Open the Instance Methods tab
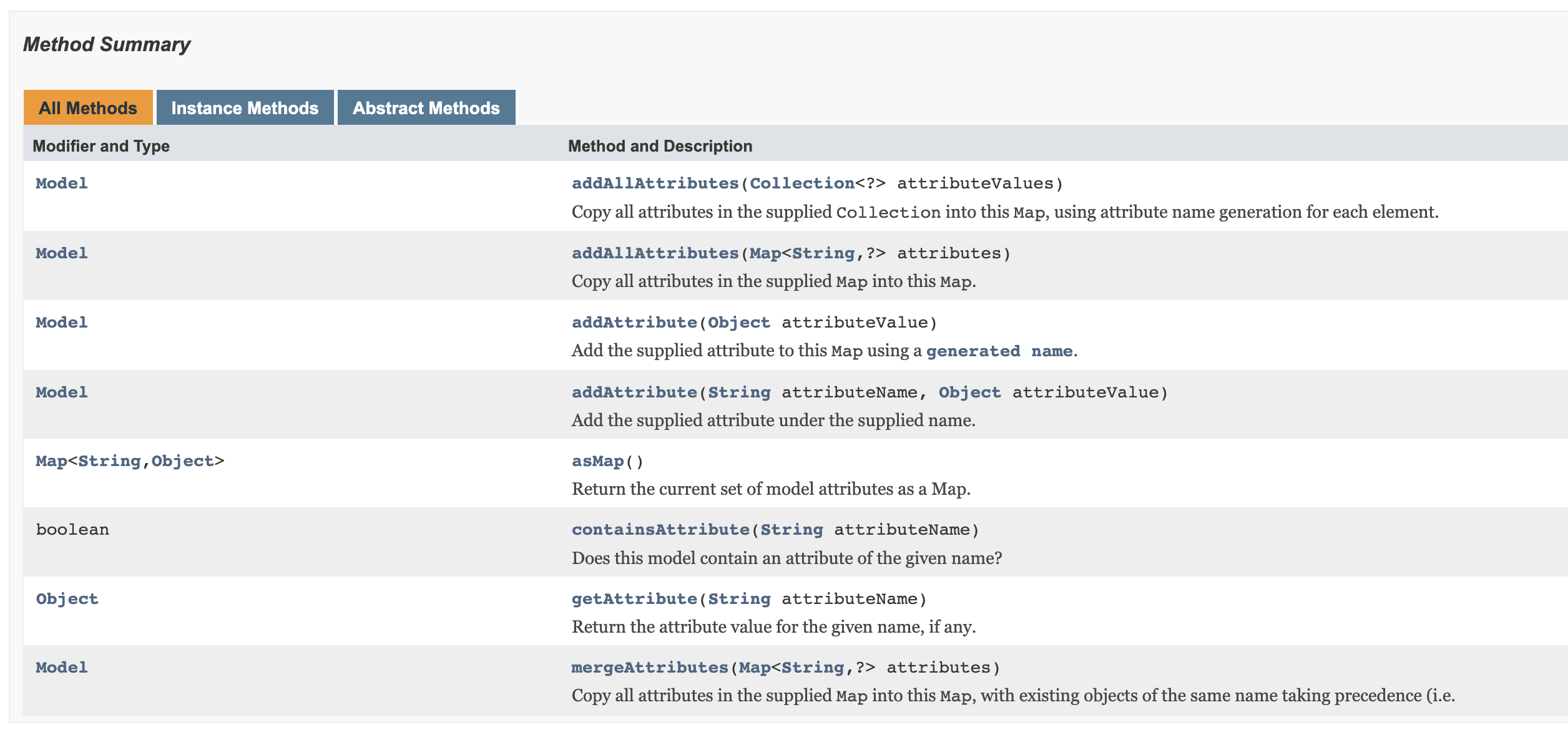Viewport: 1568px width, 735px height. [x=245, y=108]
